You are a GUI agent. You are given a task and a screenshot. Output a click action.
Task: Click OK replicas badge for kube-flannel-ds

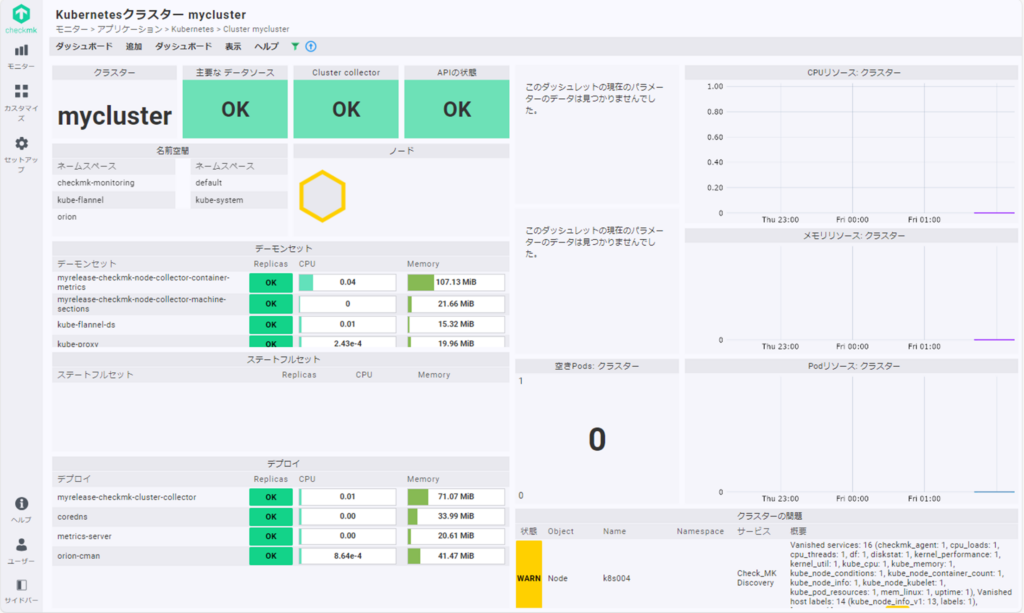click(x=271, y=324)
